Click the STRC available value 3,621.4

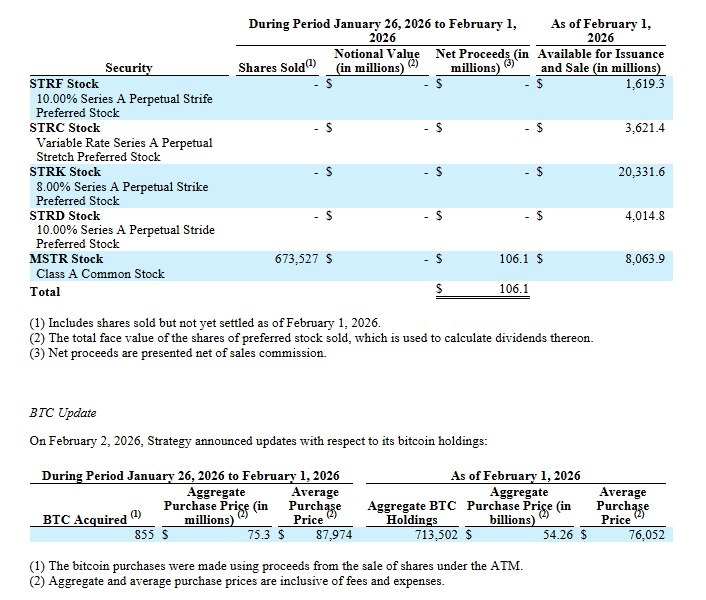[644, 128]
